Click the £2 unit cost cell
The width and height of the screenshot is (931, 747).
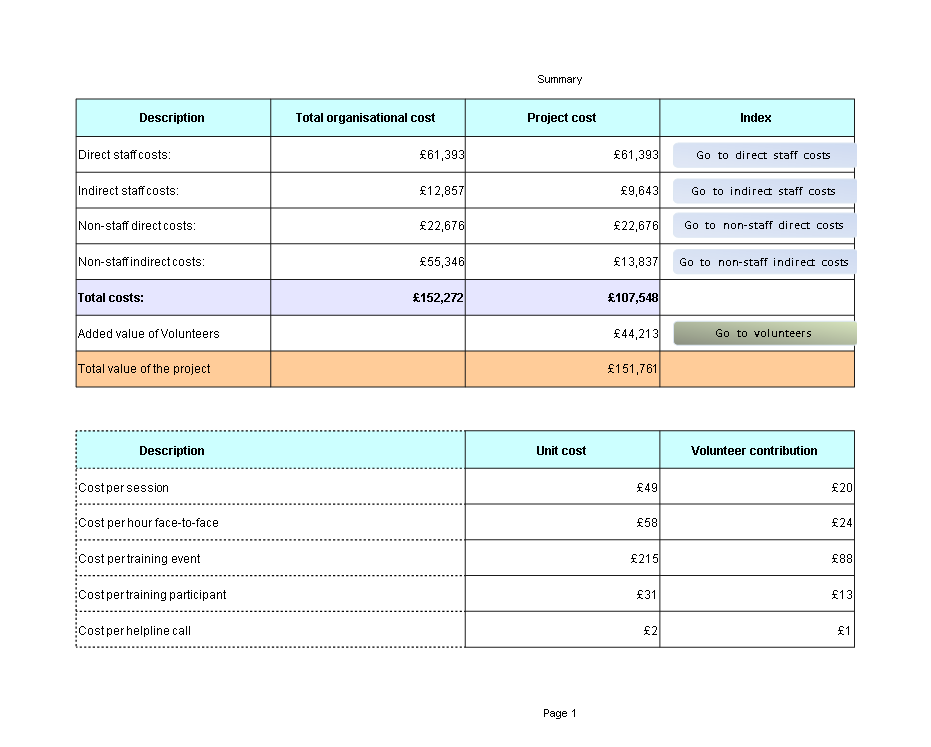(563, 631)
